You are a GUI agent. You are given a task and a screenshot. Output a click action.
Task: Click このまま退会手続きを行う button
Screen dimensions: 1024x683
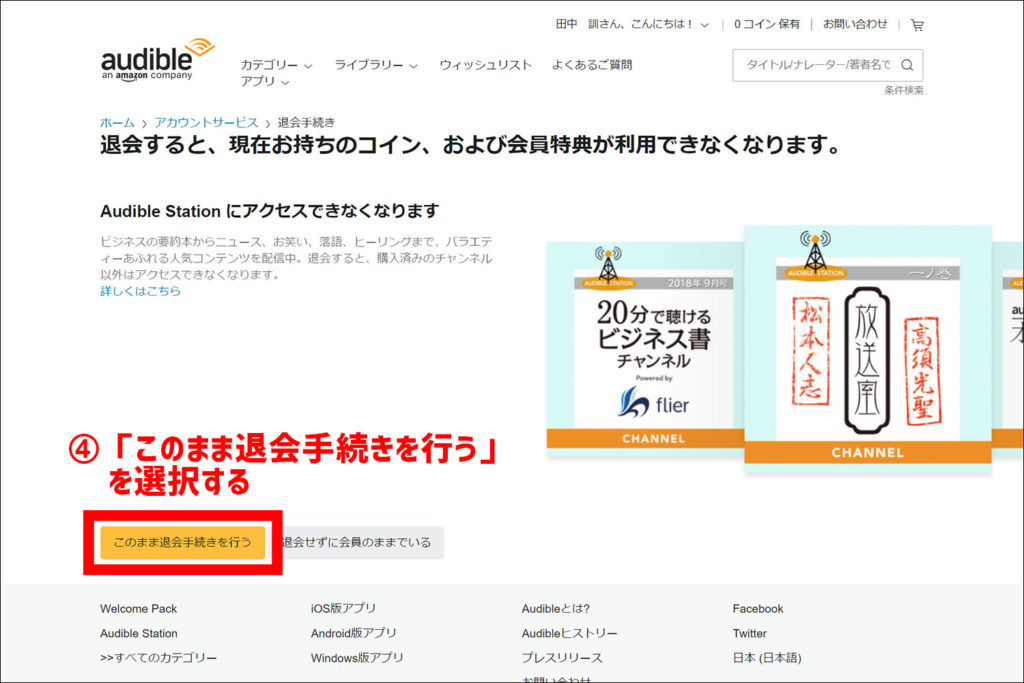[x=182, y=542]
